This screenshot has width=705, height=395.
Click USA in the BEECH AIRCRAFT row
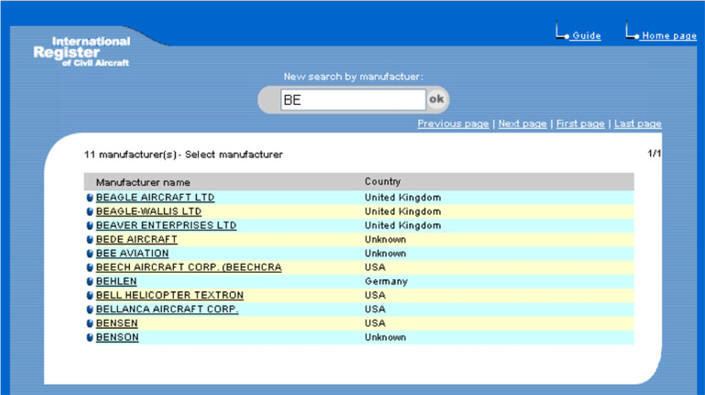coord(375,267)
